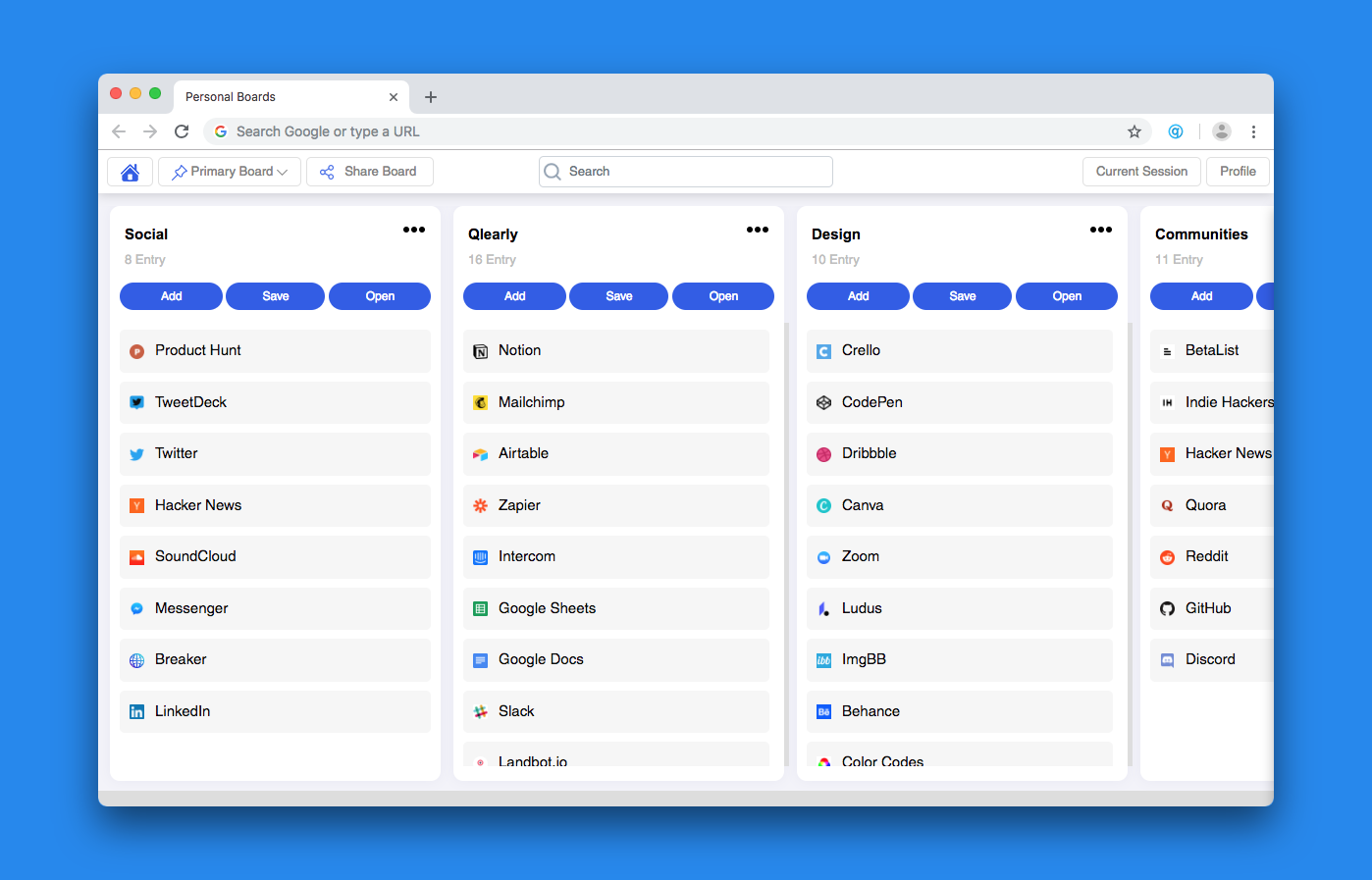
Task: Add an entry to Communities column
Action: [1202, 296]
